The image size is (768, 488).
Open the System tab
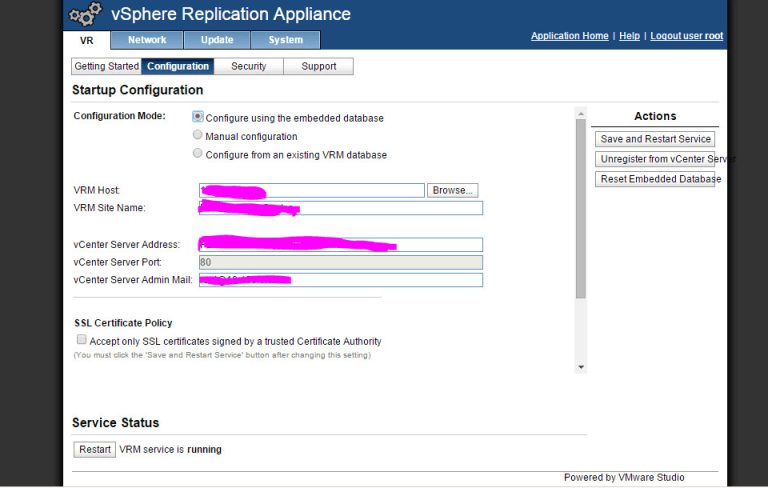click(x=285, y=40)
